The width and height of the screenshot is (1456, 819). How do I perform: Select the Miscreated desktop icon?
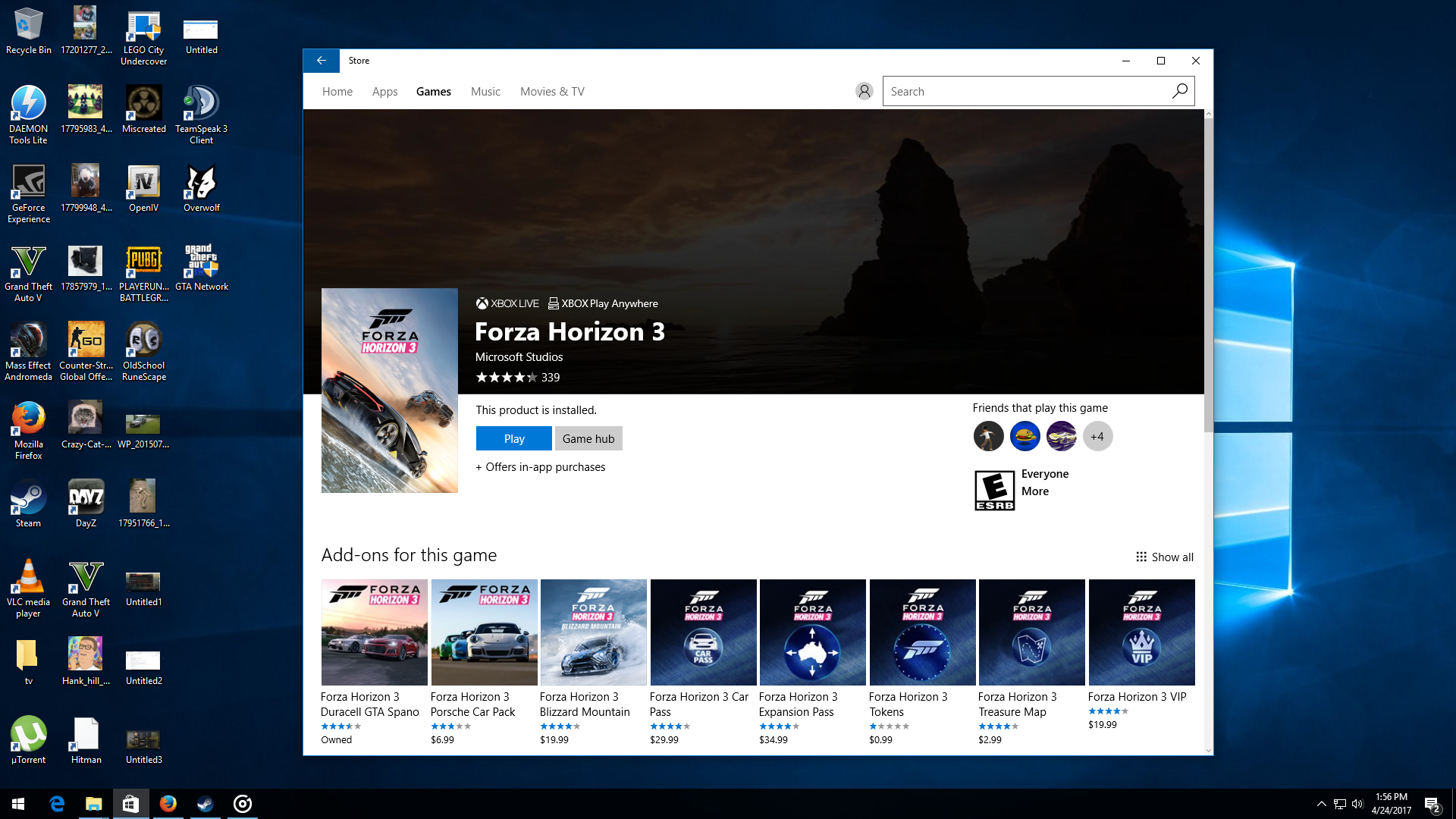[144, 109]
